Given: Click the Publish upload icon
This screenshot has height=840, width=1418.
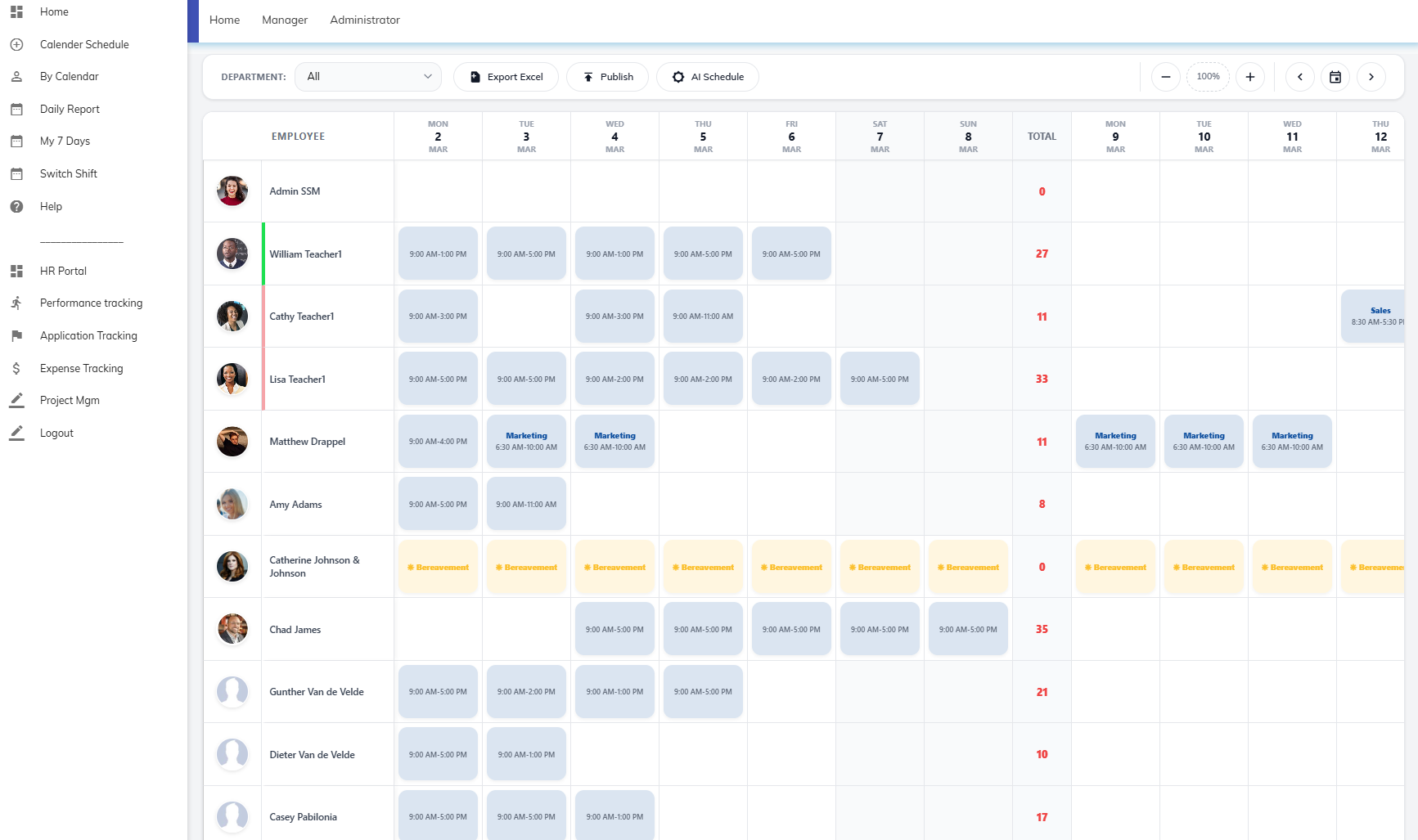Looking at the screenshot, I should click(588, 76).
